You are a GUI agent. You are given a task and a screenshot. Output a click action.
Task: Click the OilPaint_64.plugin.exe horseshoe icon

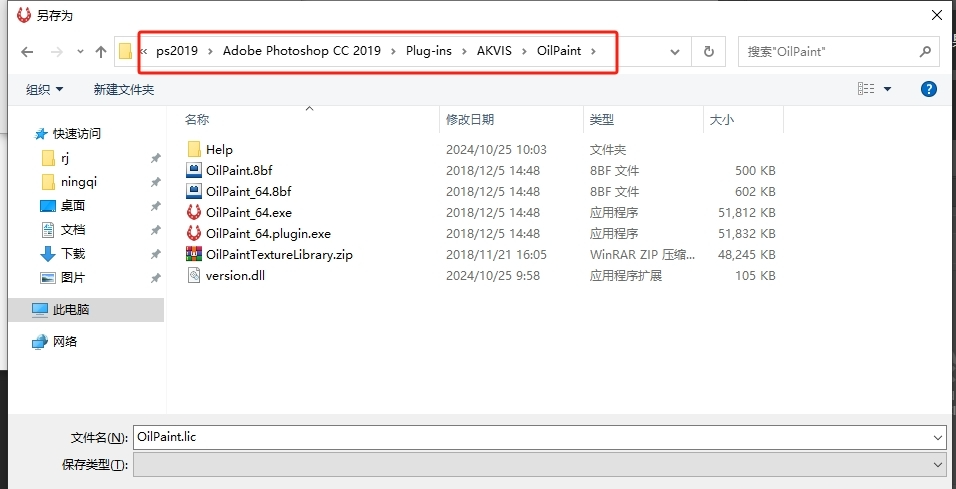click(194, 233)
